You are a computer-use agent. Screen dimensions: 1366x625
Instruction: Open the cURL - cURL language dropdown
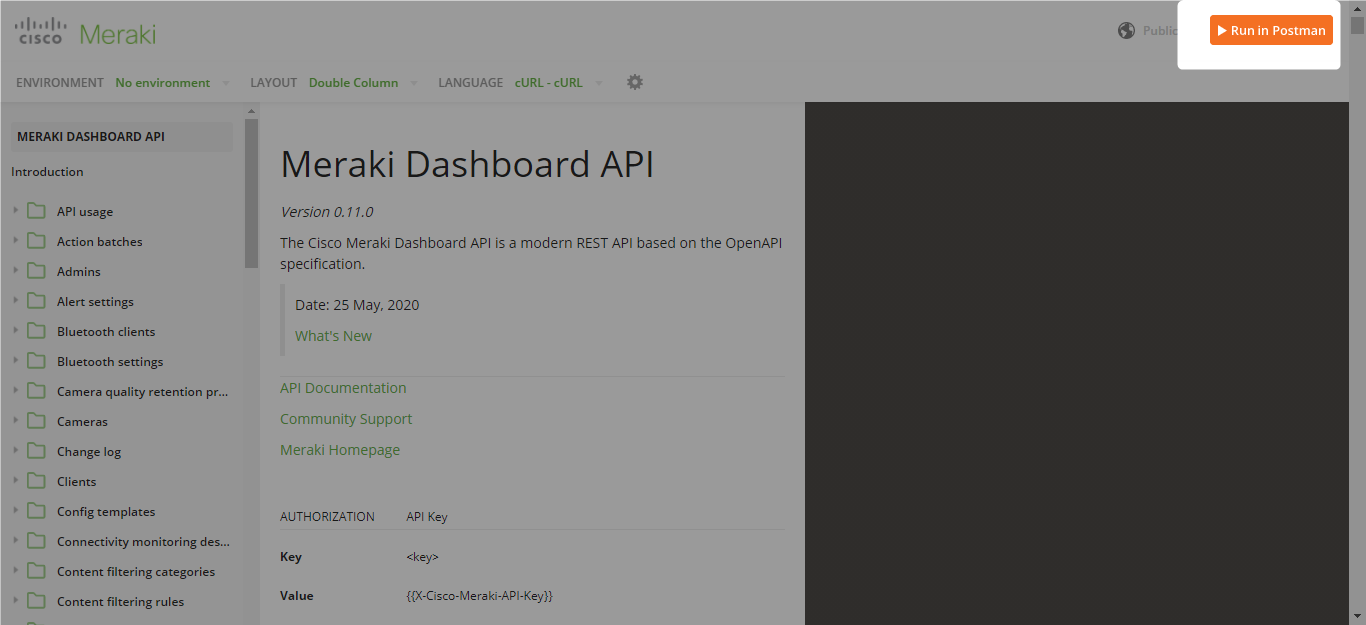pyautogui.click(x=559, y=83)
